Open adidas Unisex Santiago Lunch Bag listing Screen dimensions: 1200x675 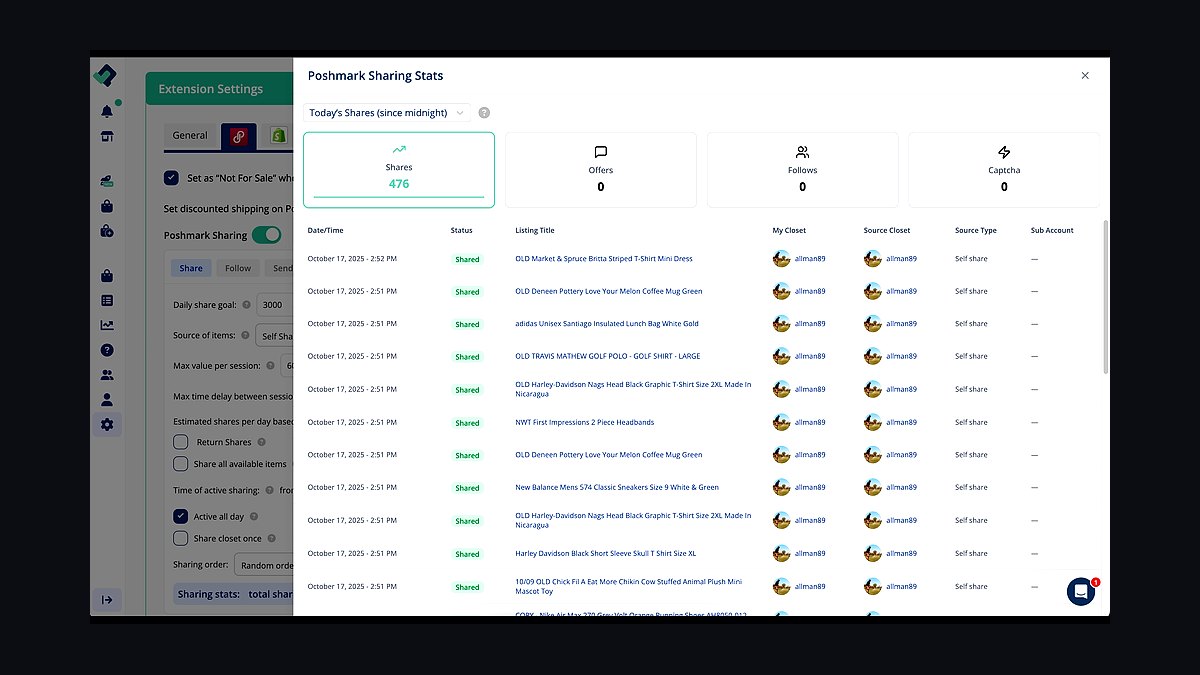click(x=607, y=324)
